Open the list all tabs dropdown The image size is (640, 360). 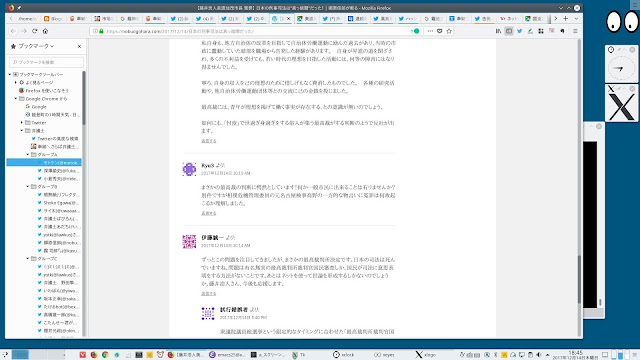click(576, 18)
